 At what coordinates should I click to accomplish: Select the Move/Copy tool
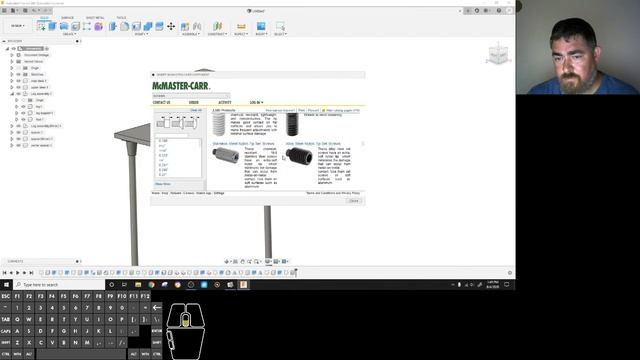coord(171,27)
